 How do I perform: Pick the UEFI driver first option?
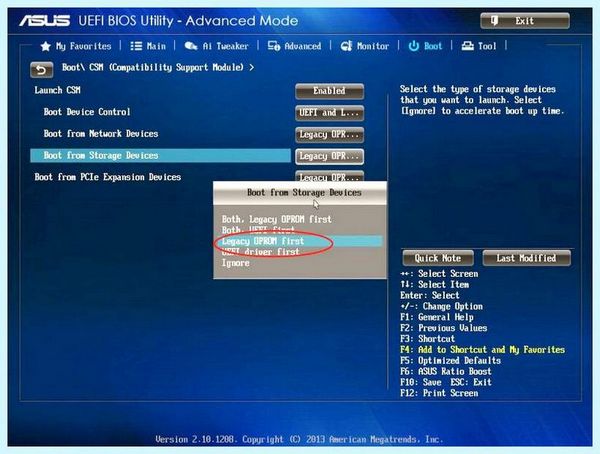click(x=261, y=252)
